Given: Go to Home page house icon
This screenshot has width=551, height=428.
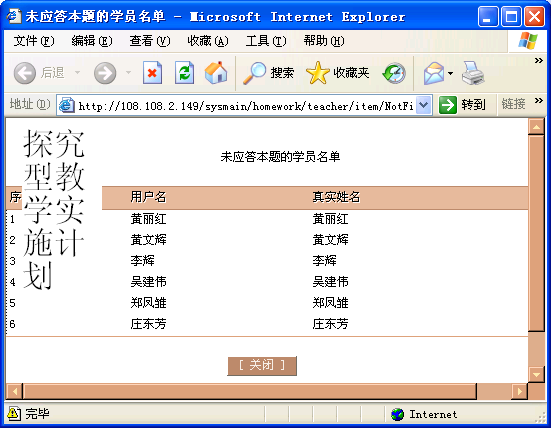Looking at the screenshot, I should pyautogui.click(x=216, y=73).
